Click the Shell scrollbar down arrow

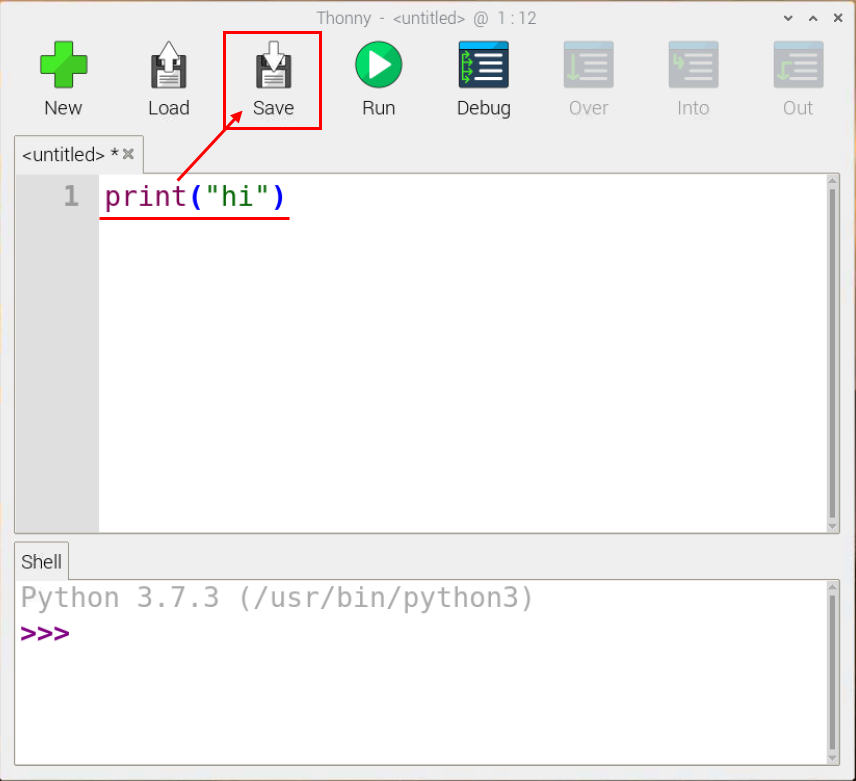[833, 758]
